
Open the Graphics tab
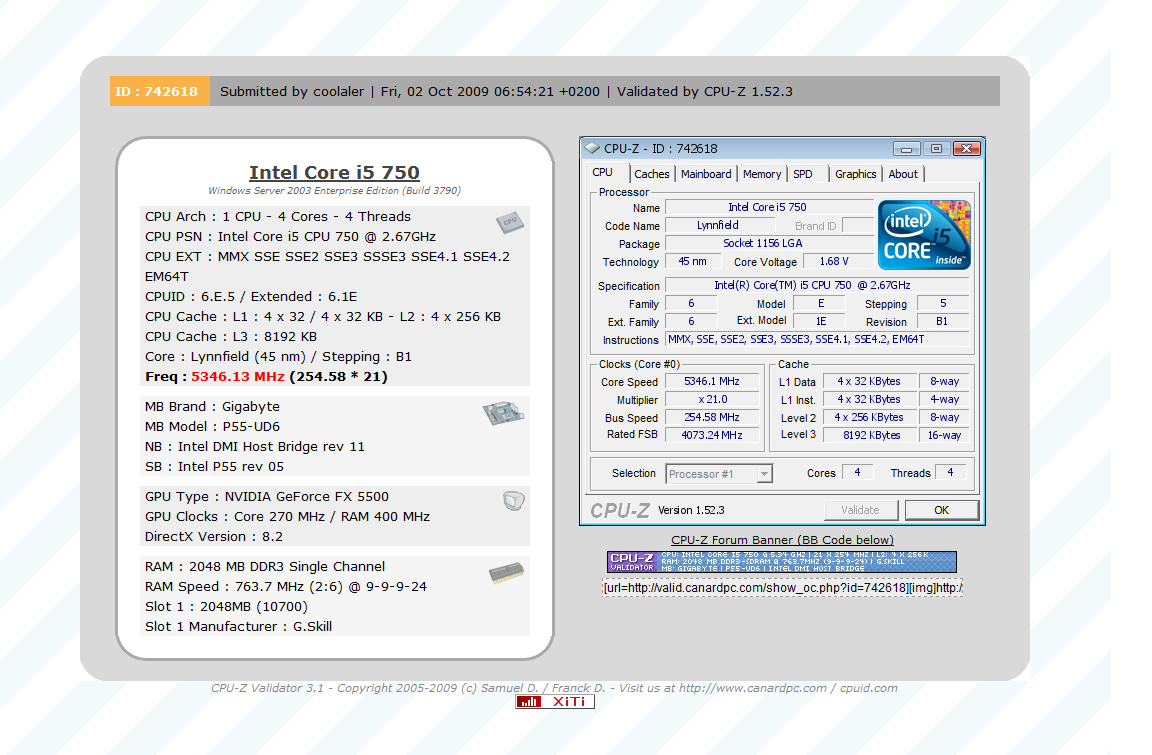pyautogui.click(x=856, y=174)
